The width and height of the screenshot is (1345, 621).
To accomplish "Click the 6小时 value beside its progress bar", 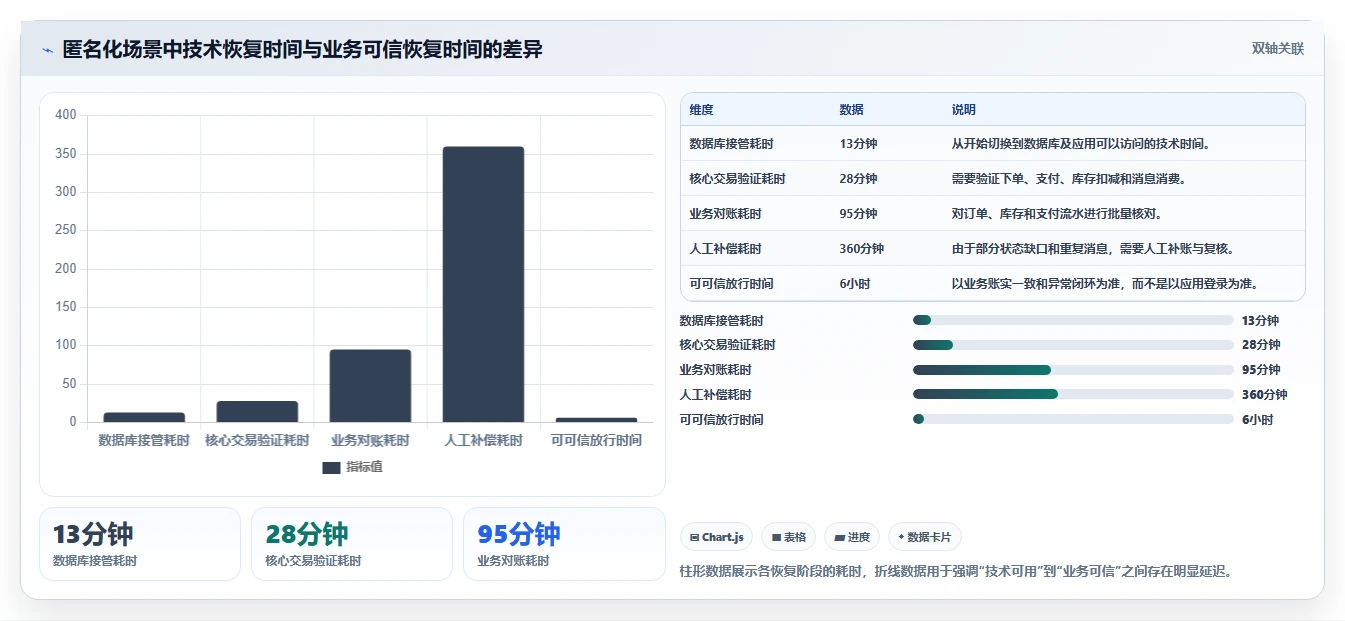I will 1257,420.
